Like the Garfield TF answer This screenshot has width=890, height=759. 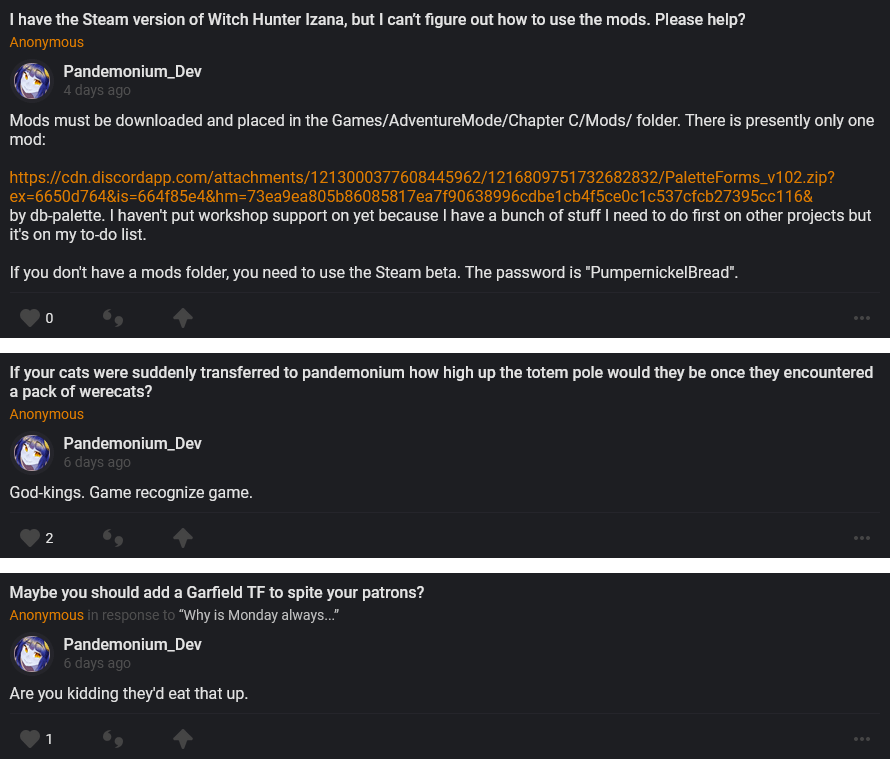30,739
